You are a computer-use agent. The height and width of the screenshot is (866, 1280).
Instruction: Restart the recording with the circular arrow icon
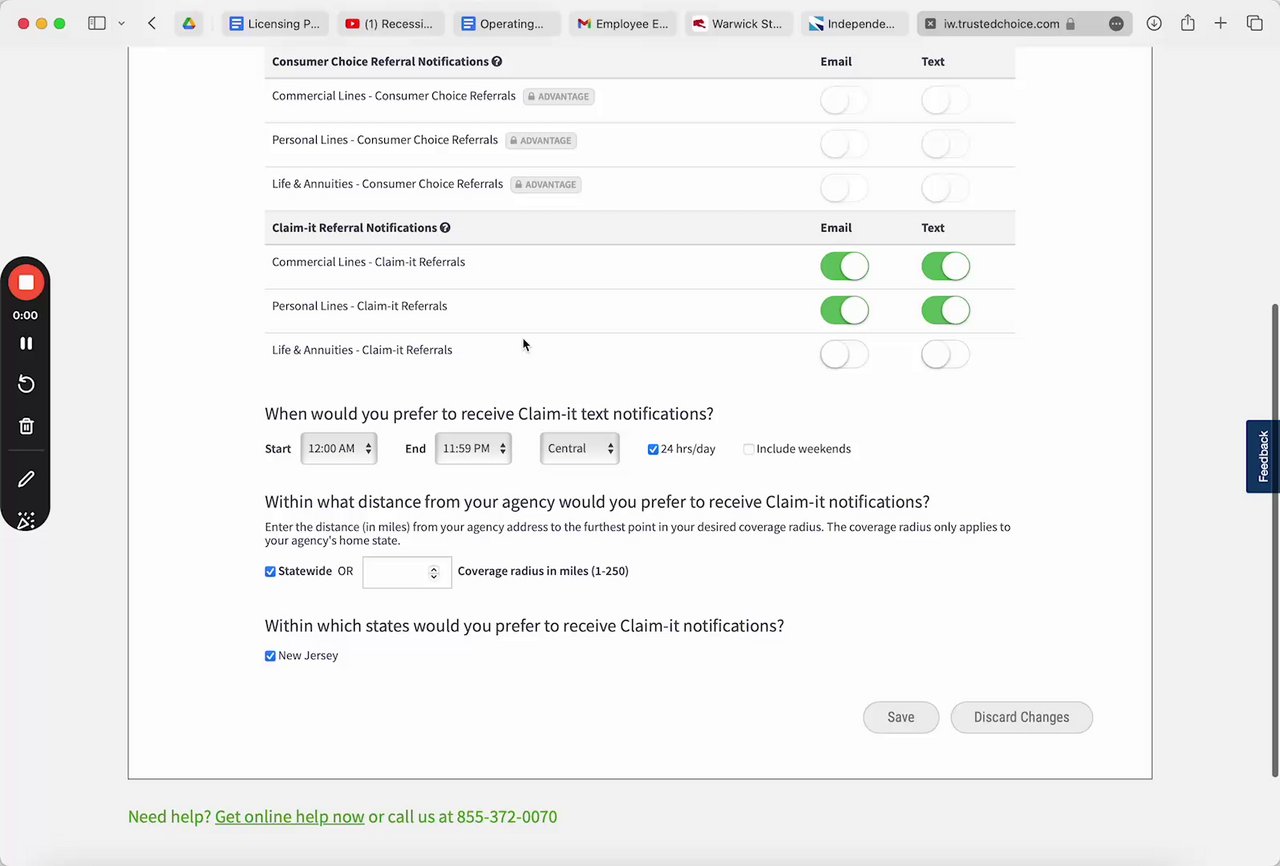pos(26,385)
